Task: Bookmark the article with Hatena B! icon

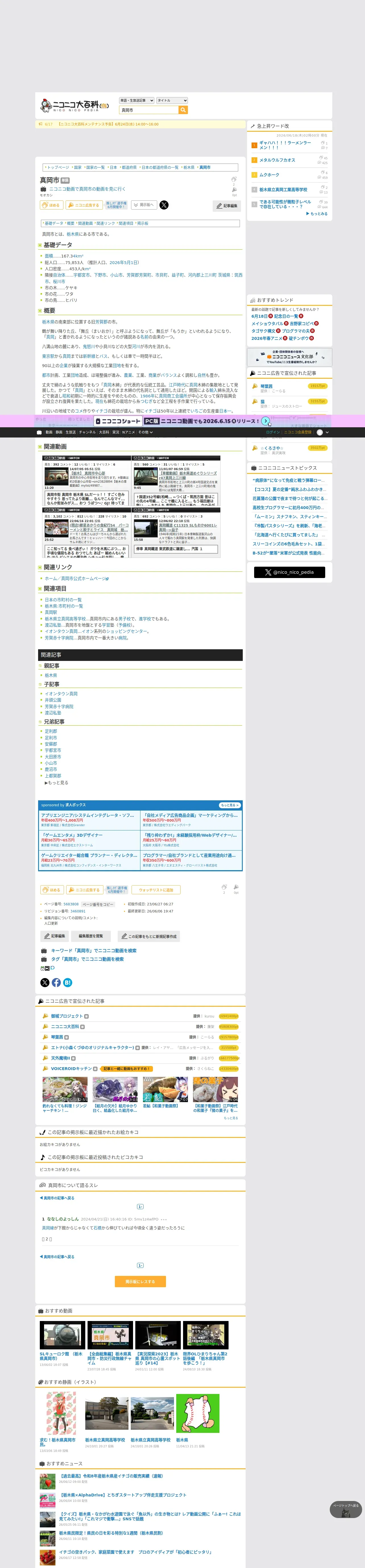Action: pyautogui.click(x=68, y=982)
